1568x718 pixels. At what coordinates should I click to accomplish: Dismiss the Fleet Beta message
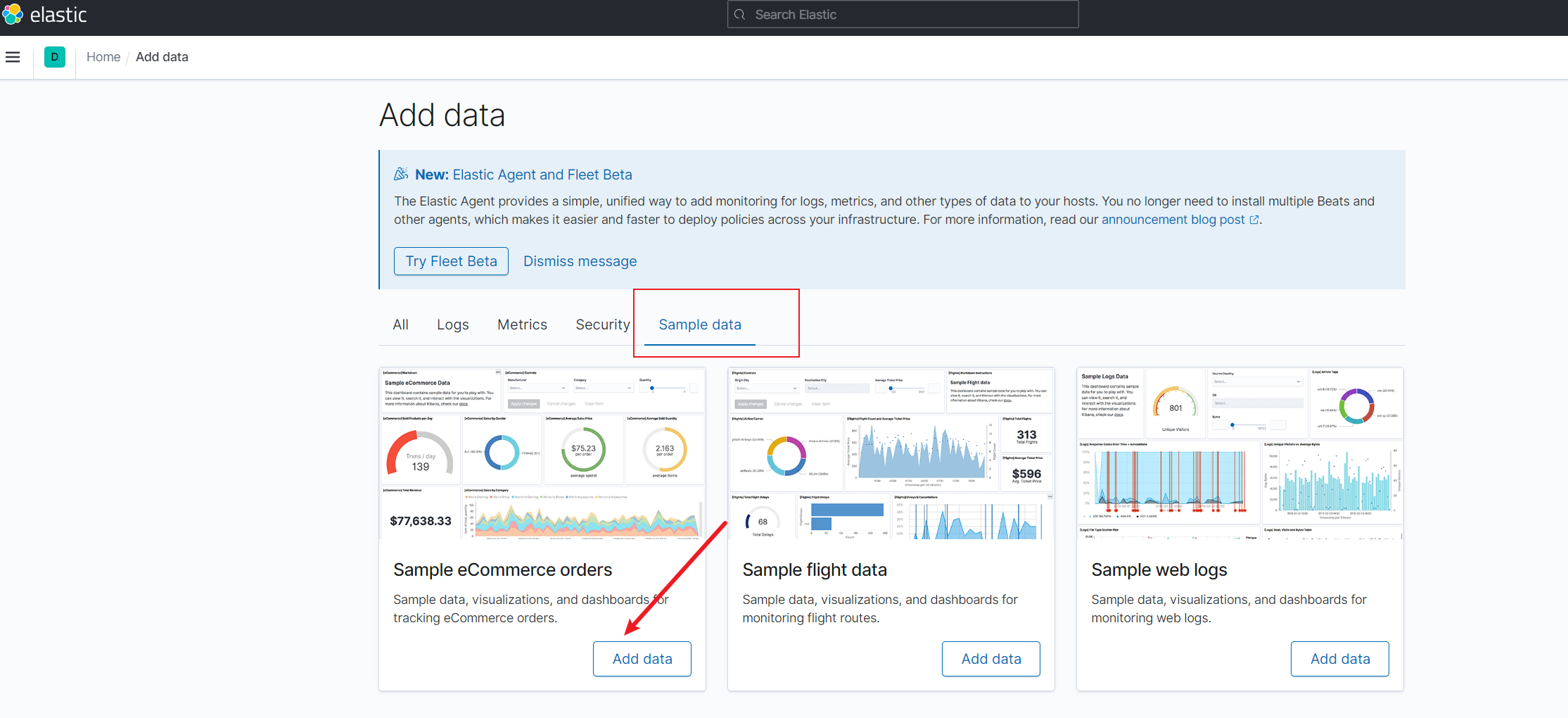point(580,261)
